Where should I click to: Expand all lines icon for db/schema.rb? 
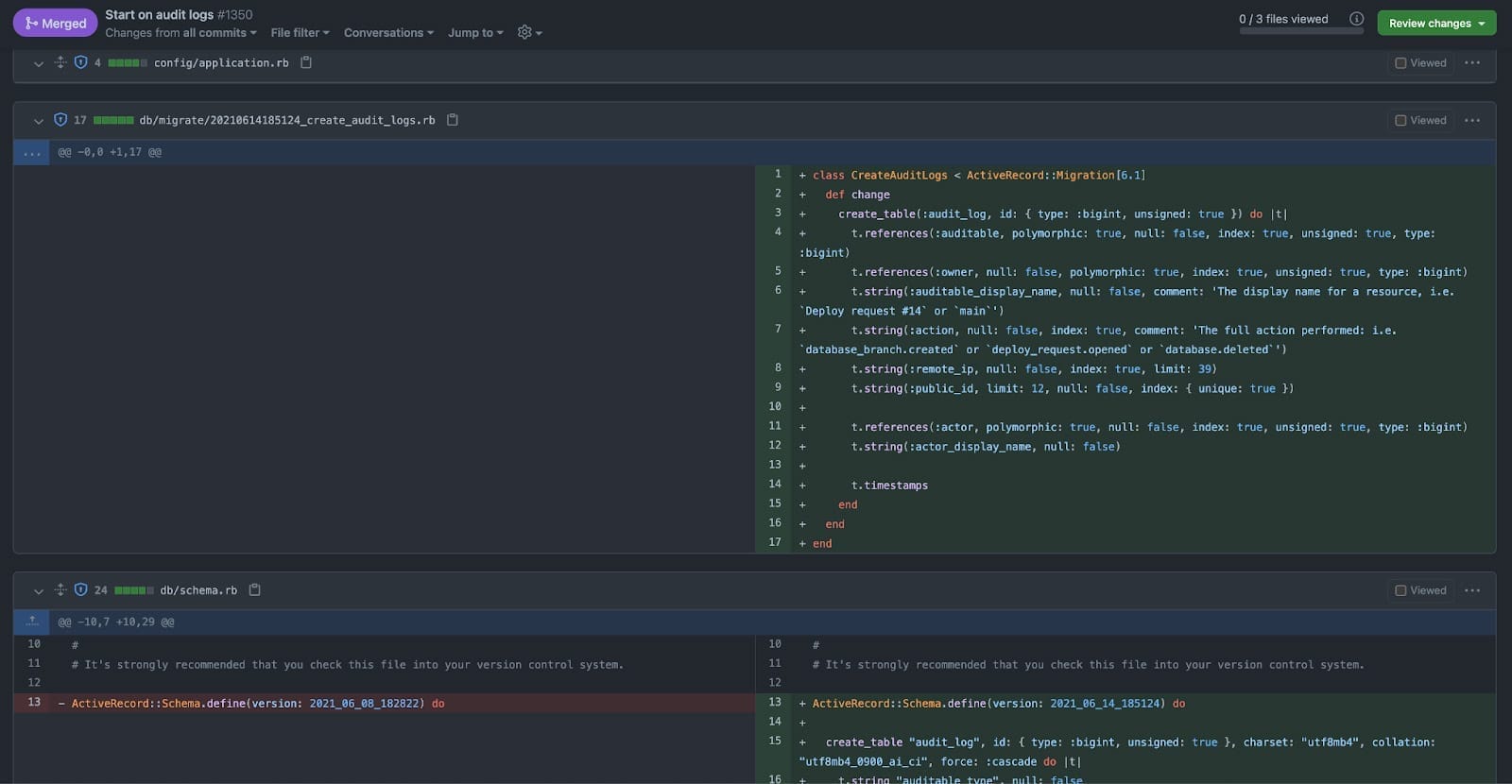[60, 590]
